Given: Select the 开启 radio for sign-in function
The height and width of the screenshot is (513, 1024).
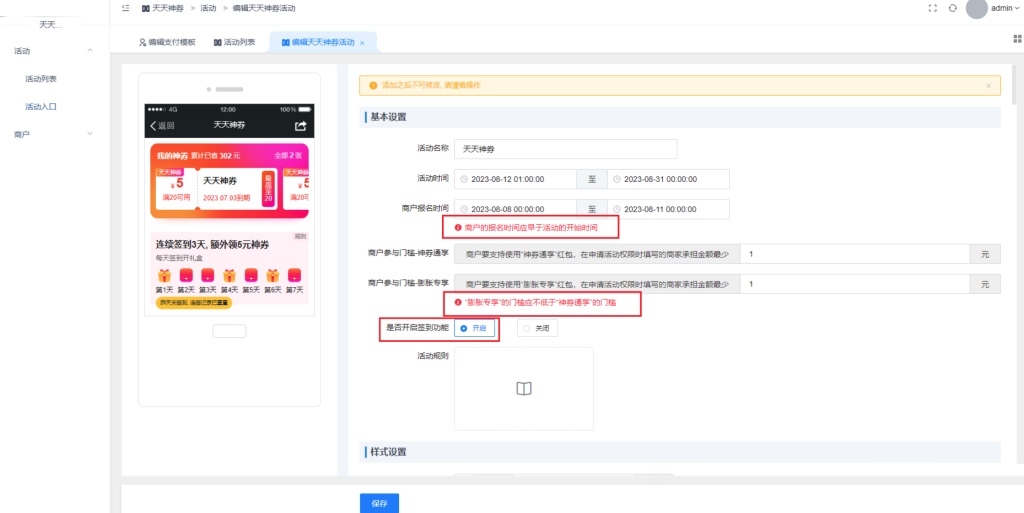Looking at the screenshot, I should coord(474,328).
